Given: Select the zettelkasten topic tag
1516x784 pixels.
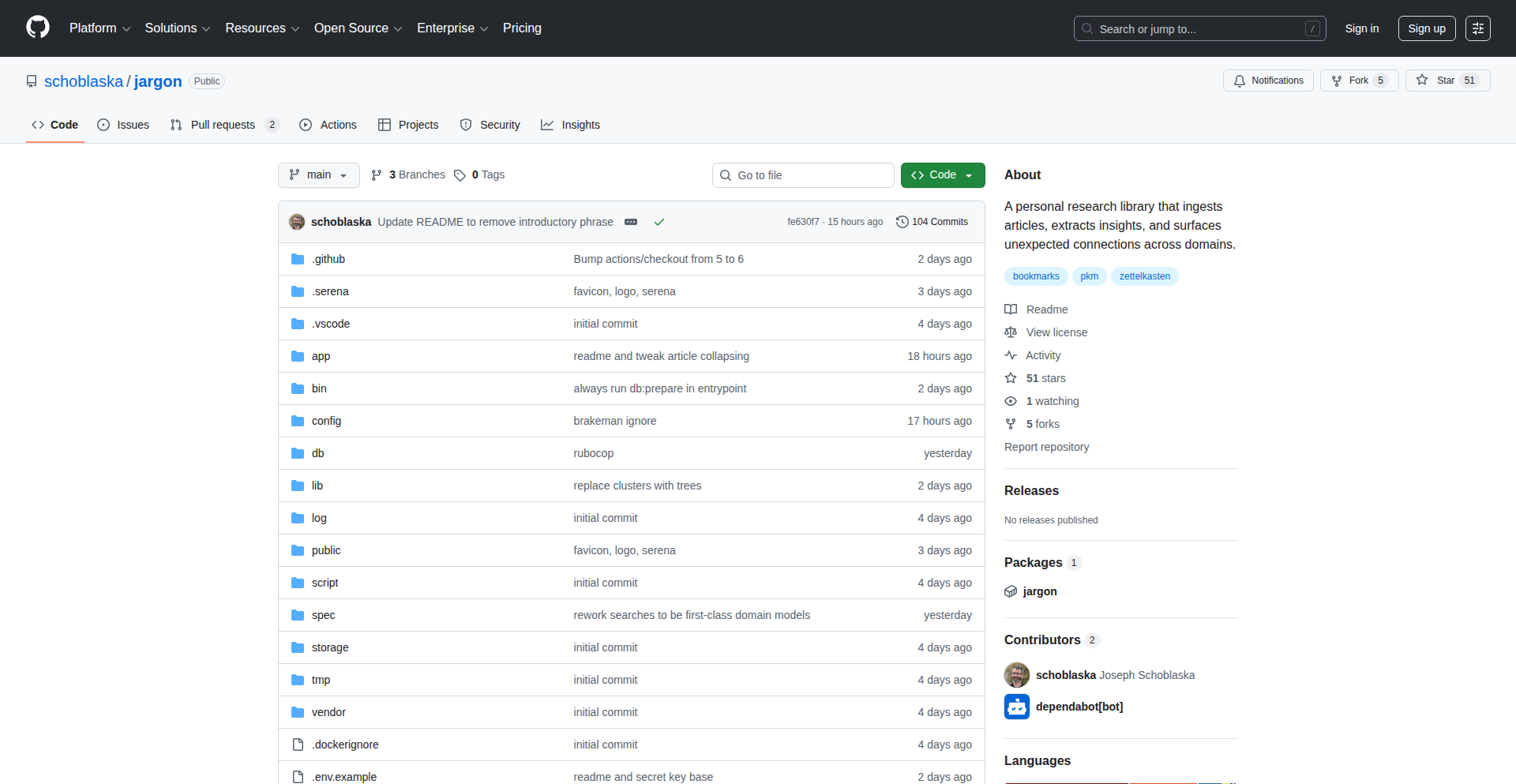Looking at the screenshot, I should tap(1144, 276).
